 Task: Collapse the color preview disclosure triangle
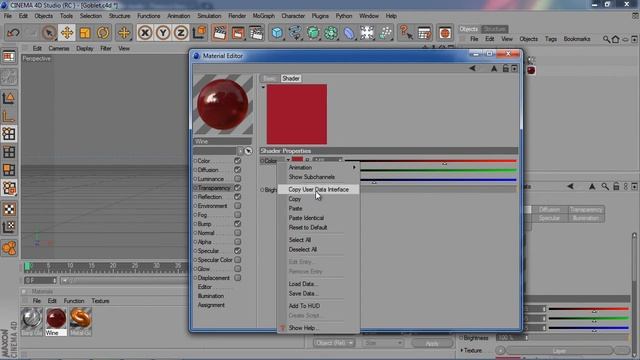pyautogui.click(x=263, y=87)
